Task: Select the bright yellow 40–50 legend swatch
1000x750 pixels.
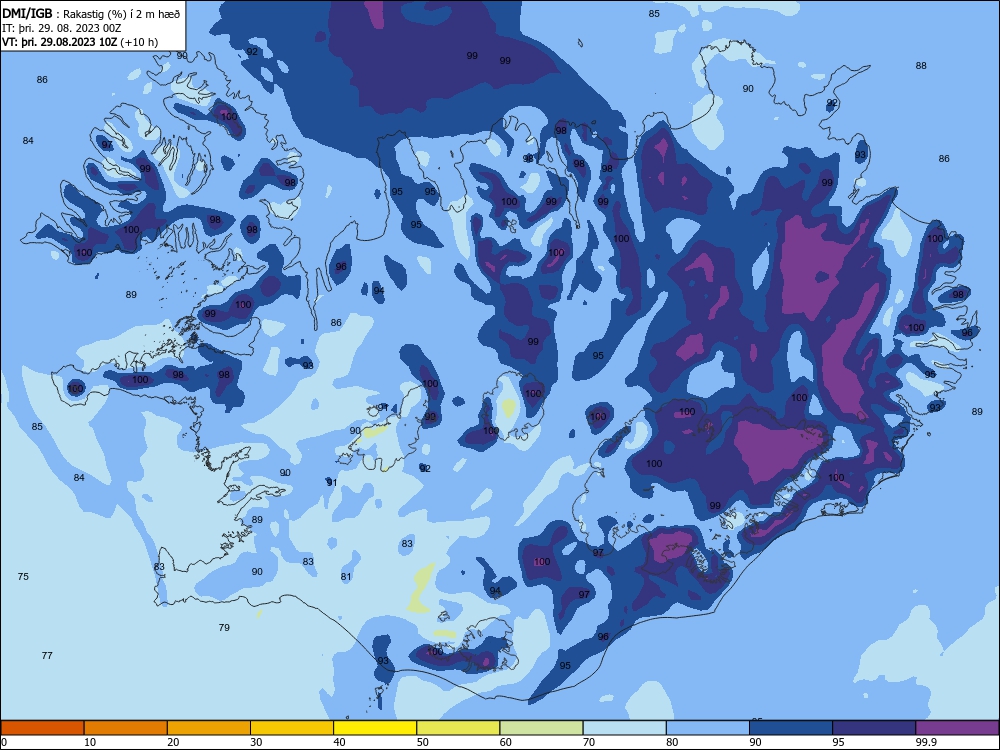Action: [375, 728]
